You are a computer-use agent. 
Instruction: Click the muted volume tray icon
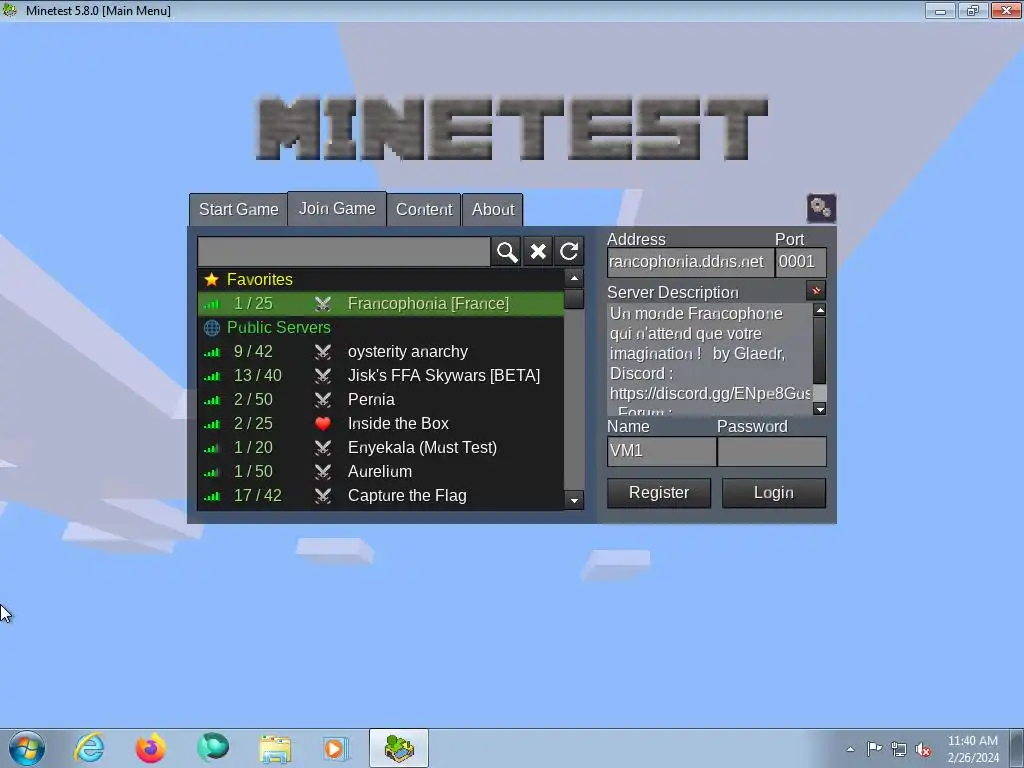tap(923, 749)
